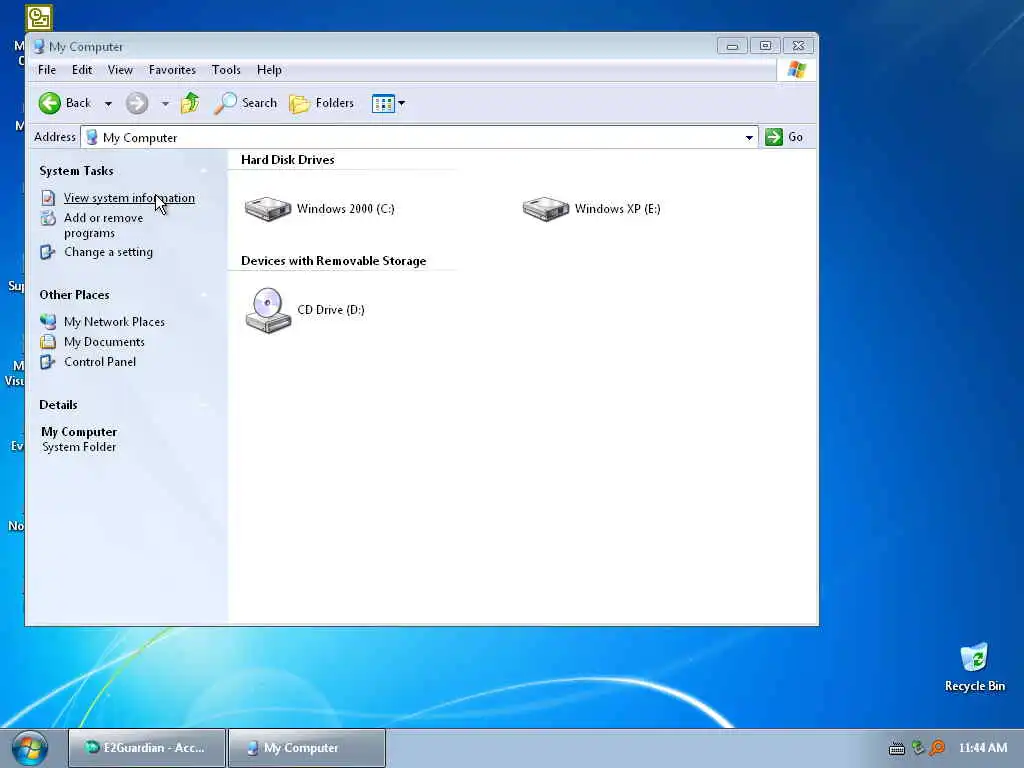Open the File menu
Screen dimensions: 1024x768
[x=47, y=70]
